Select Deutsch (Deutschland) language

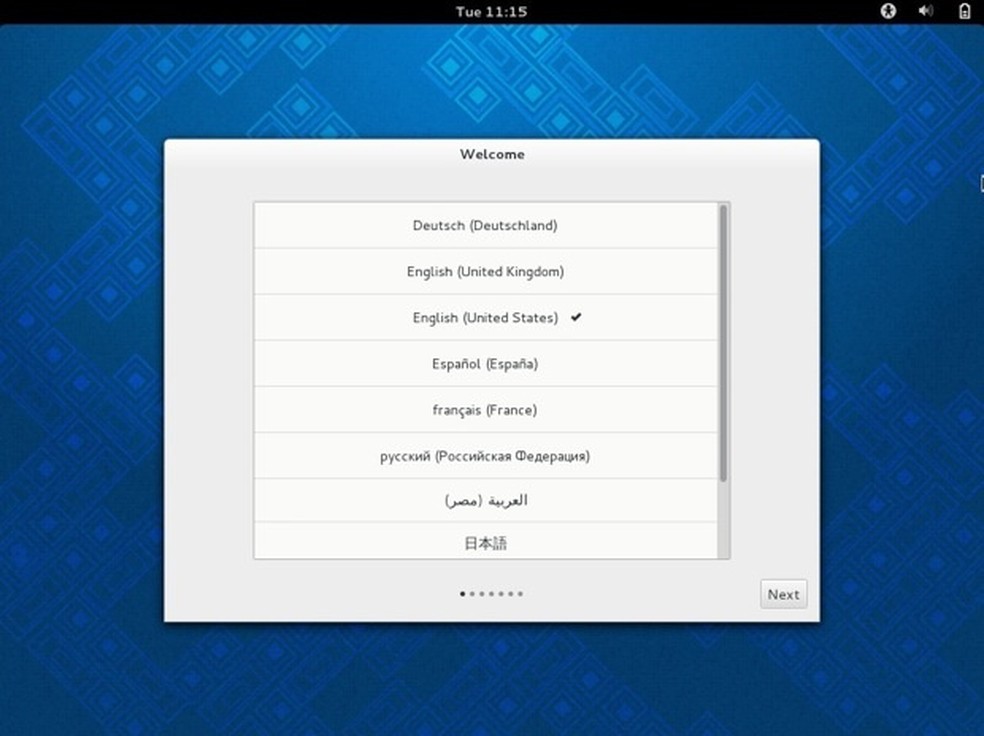485,225
